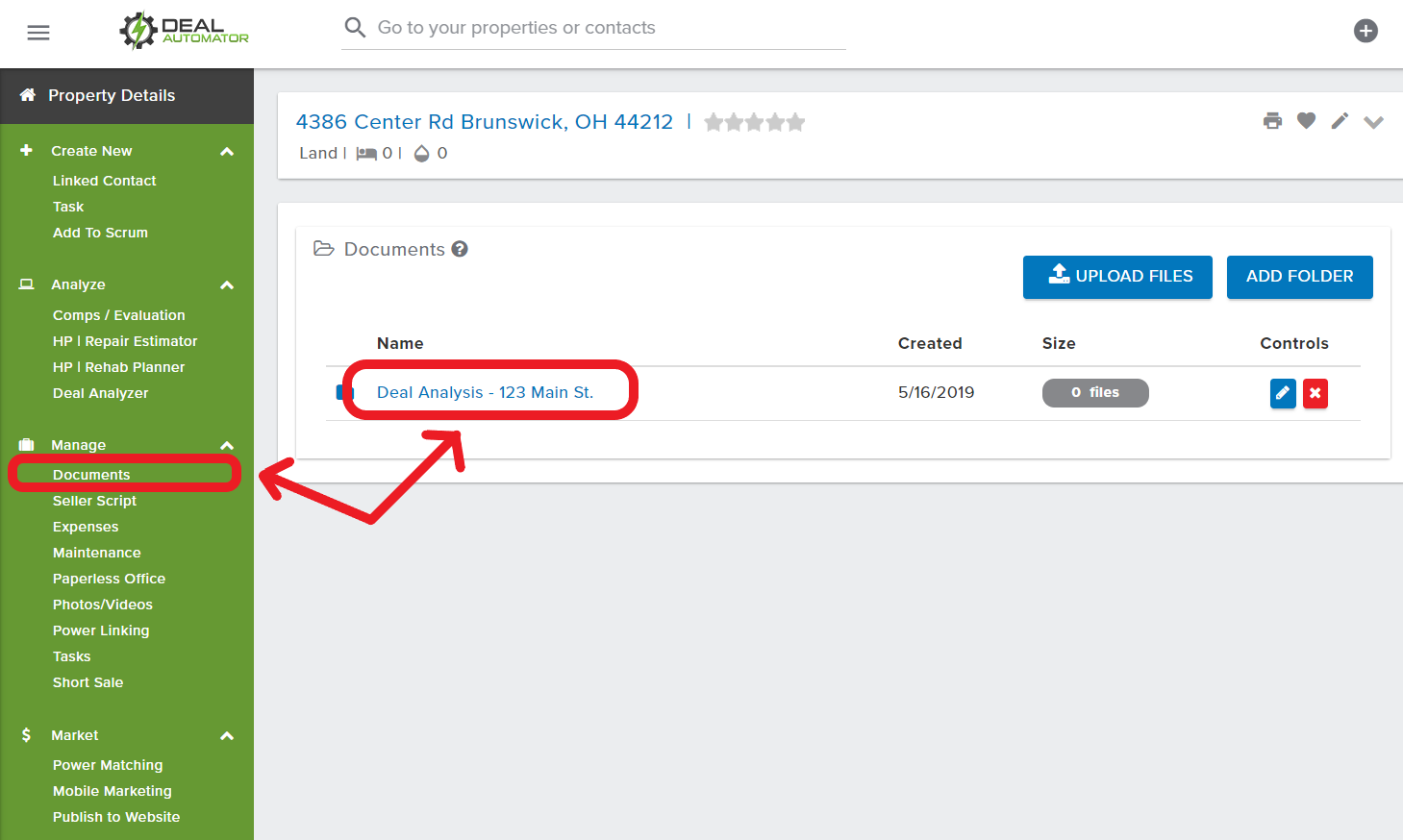Collapse the Create New section
Viewport: 1403px width, 840px height.
pos(227,152)
